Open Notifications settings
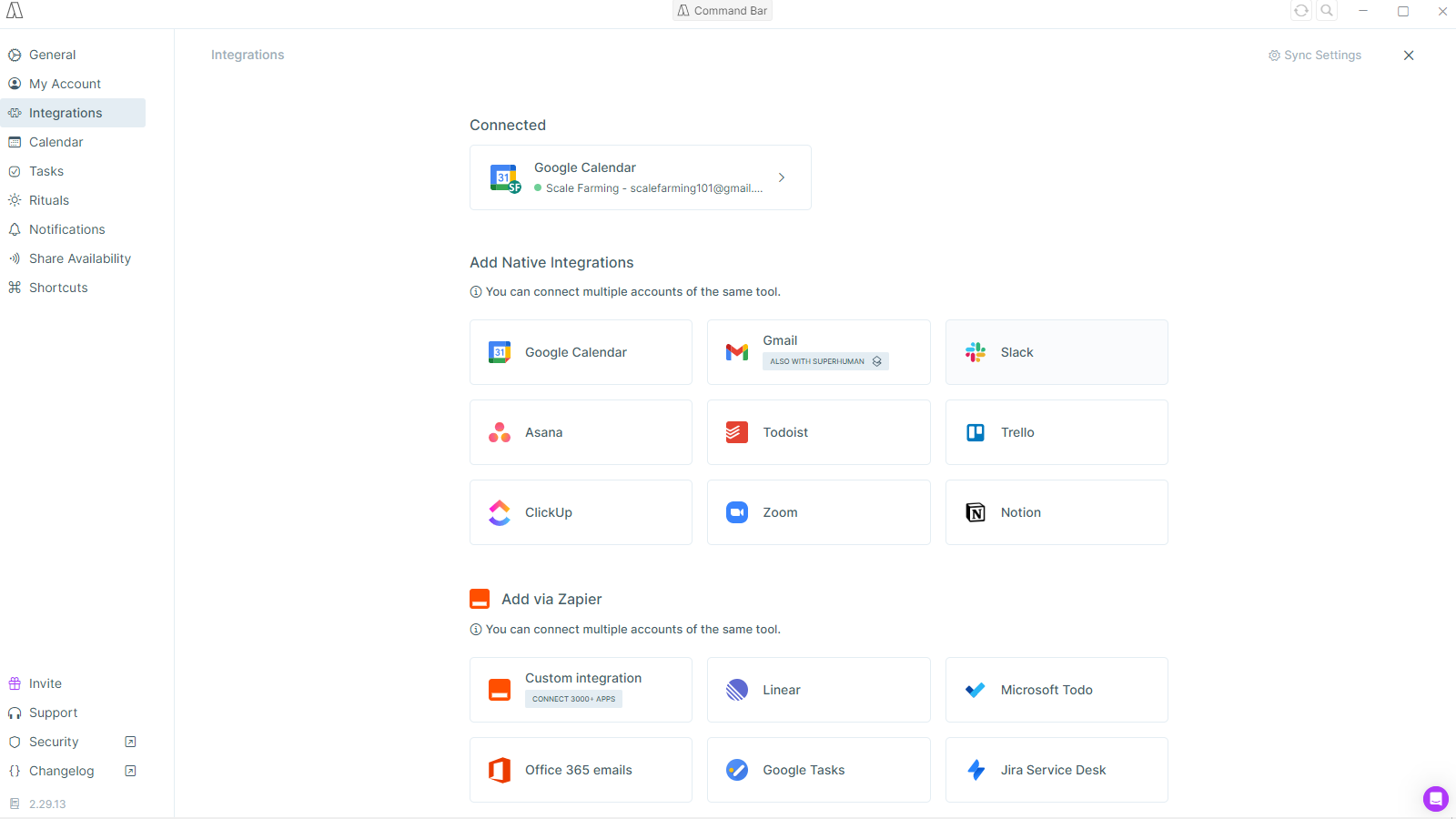The width and height of the screenshot is (1456, 819). pos(73,229)
